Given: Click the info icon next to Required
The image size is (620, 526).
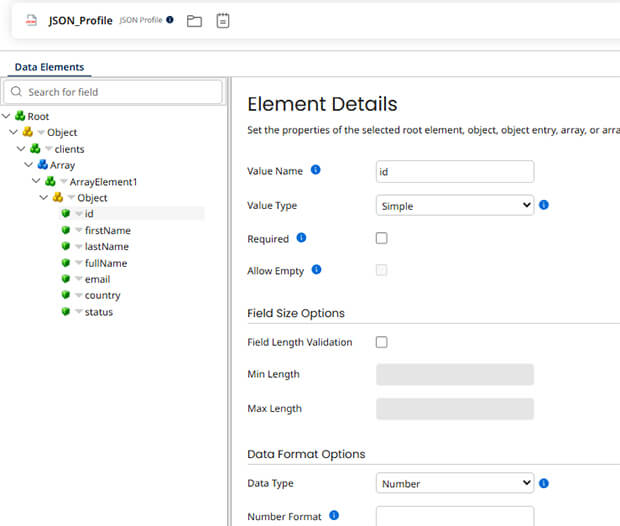Looking at the screenshot, I should coord(301,238).
